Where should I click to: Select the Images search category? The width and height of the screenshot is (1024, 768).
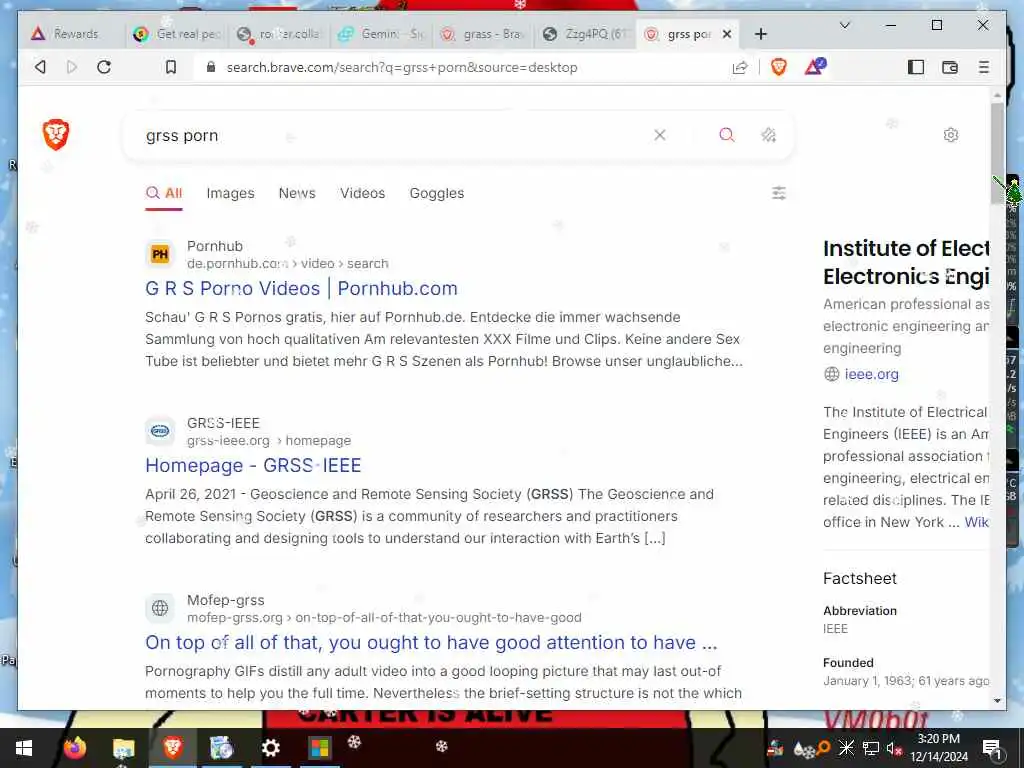[x=231, y=193]
